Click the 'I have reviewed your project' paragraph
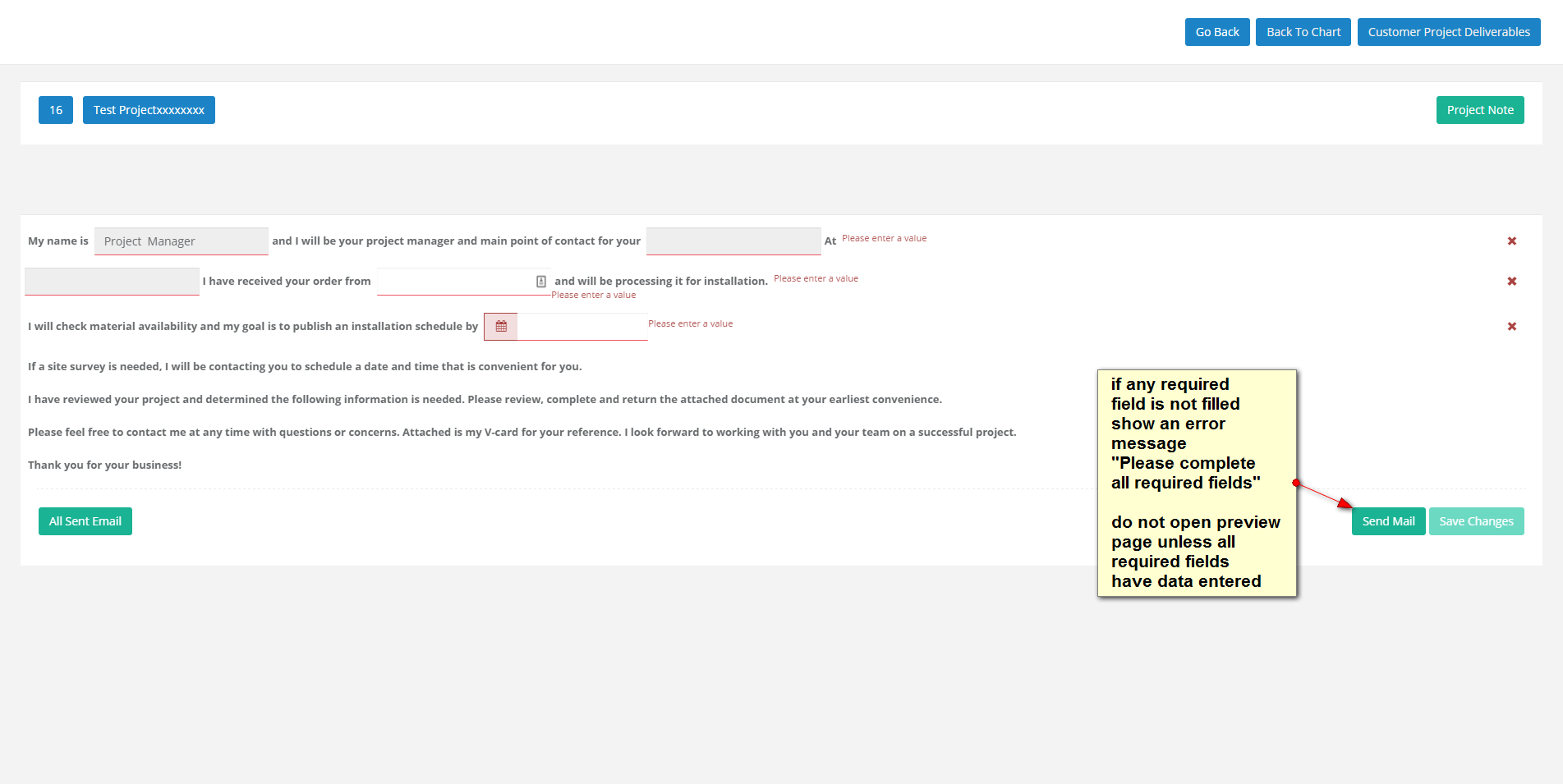Viewport: 1563px width, 784px height. [x=485, y=399]
